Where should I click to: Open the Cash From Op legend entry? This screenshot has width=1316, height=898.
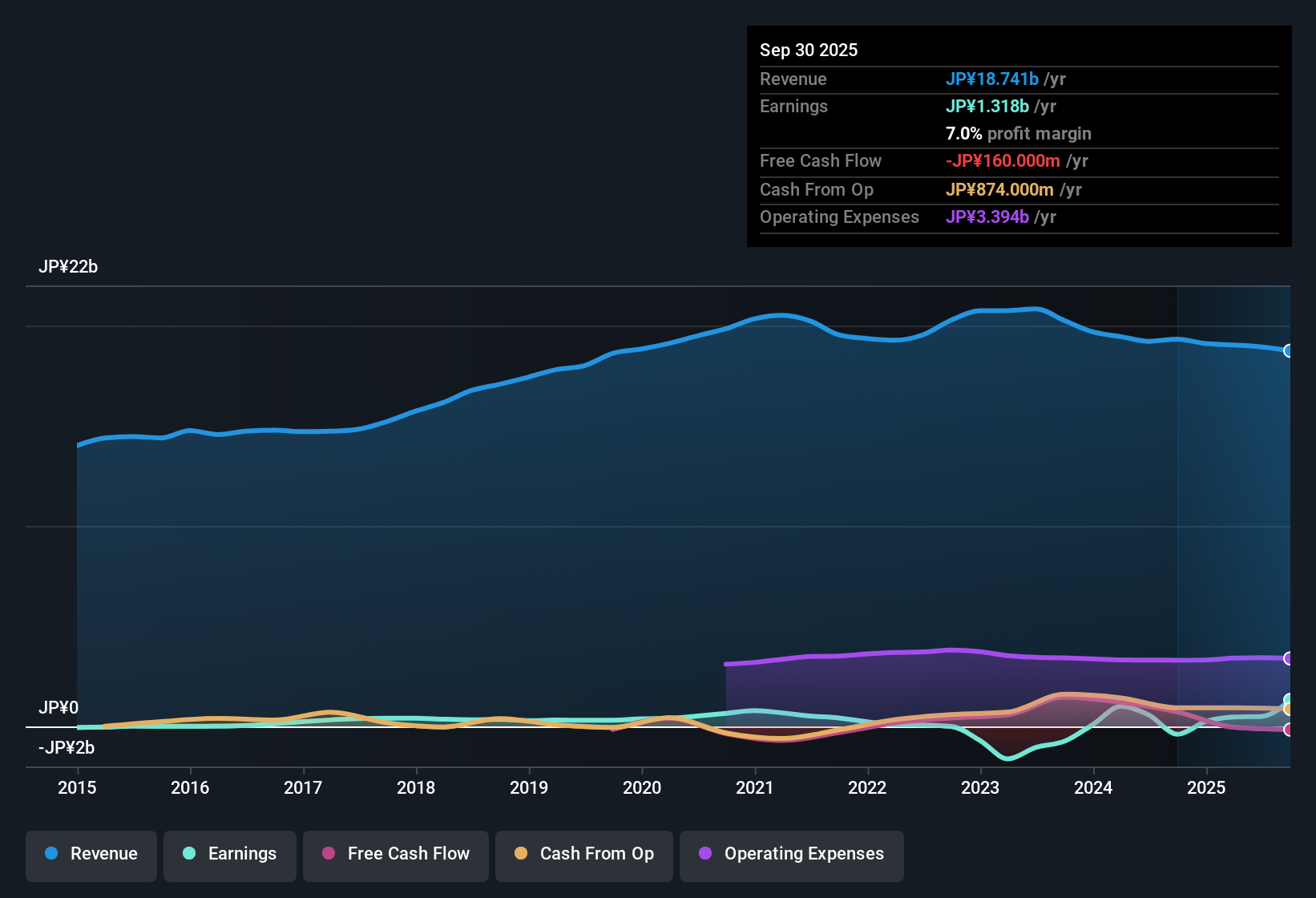point(583,854)
